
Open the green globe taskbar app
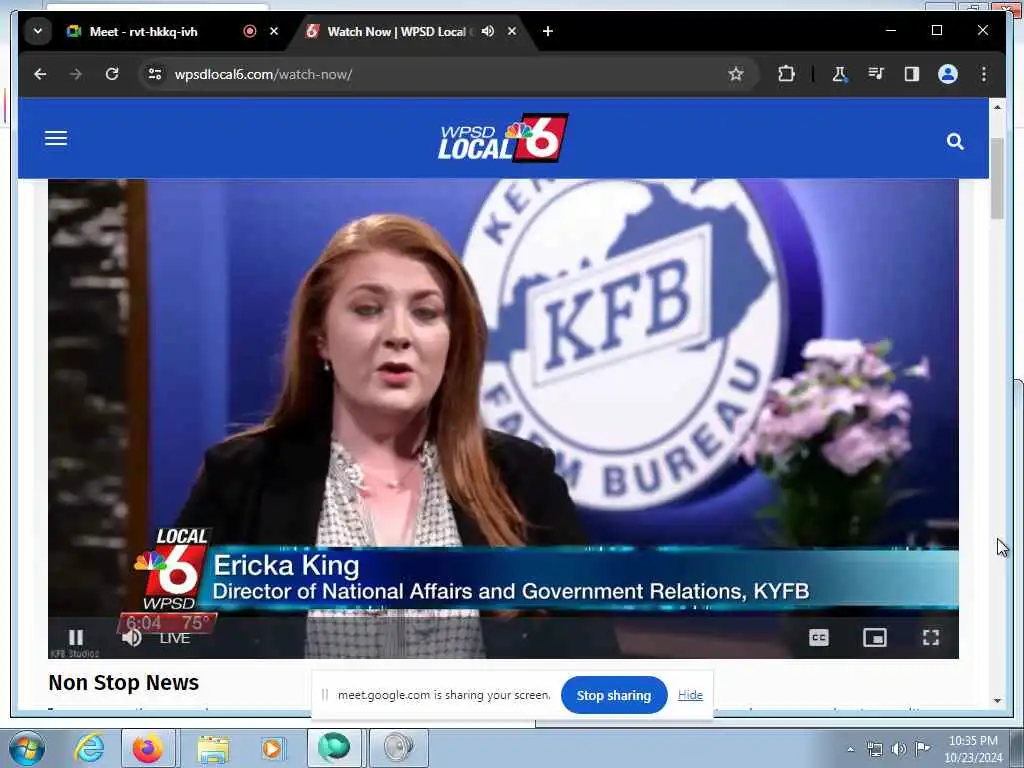pyautogui.click(x=334, y=748)
